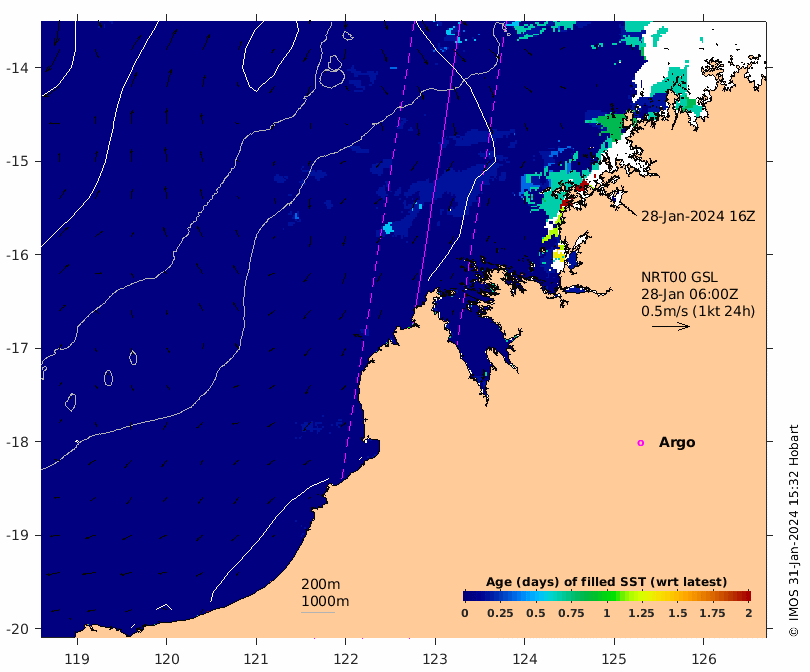Click the IMOS copyright timestamp text
The image size is (810, 672).
(794, 530)
